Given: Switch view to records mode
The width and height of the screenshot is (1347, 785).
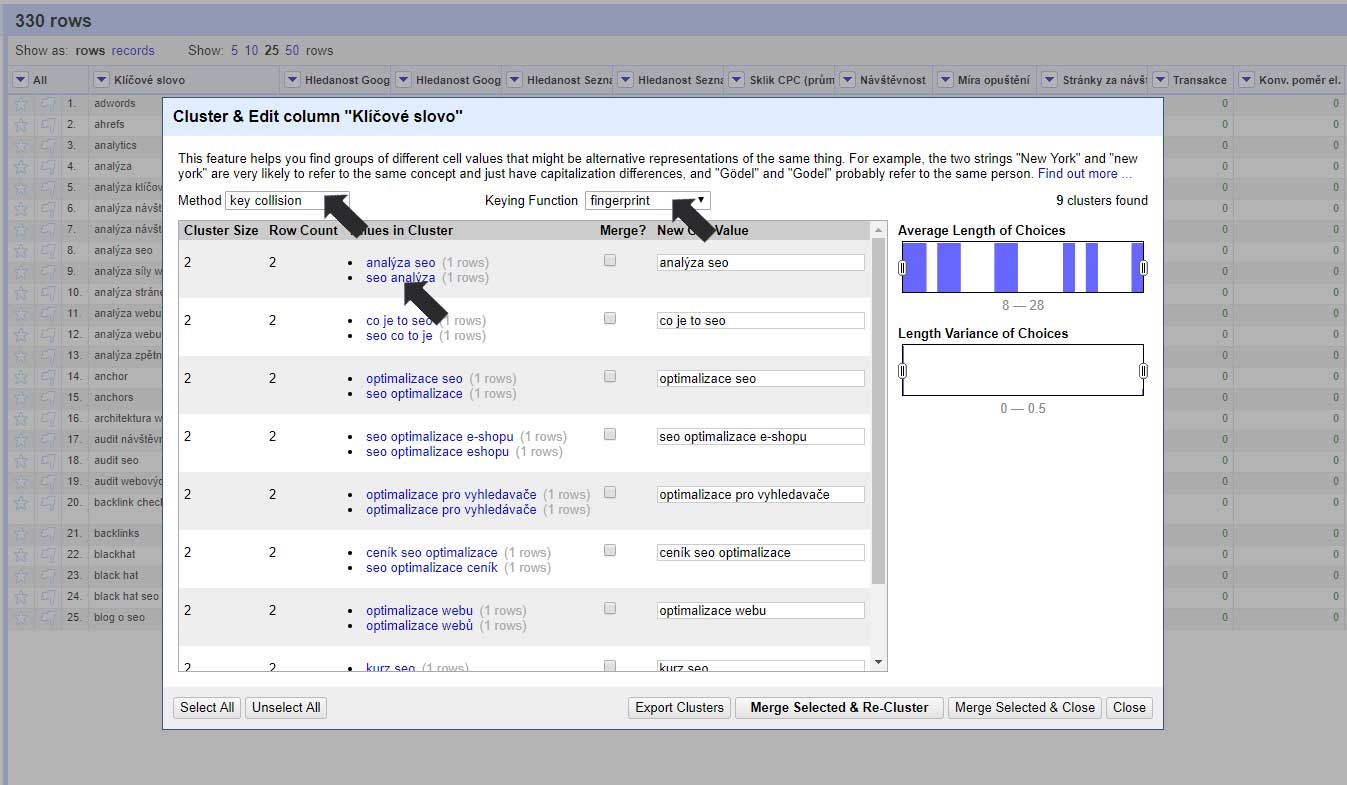Looking at the screenshot, I should click(133, 50).
